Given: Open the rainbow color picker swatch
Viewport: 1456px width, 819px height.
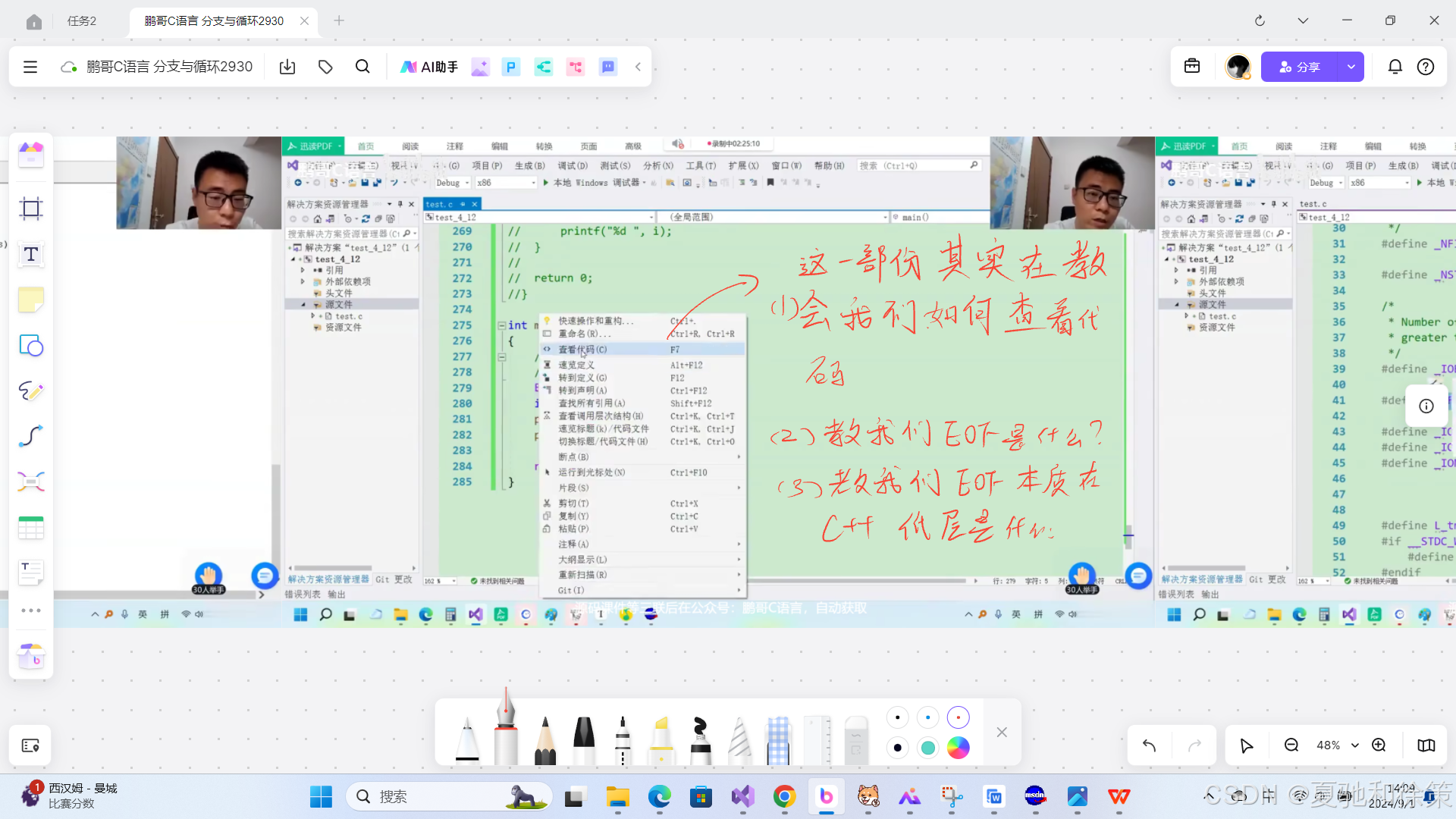Looking at the screenshot, I should tap(959, 748).
